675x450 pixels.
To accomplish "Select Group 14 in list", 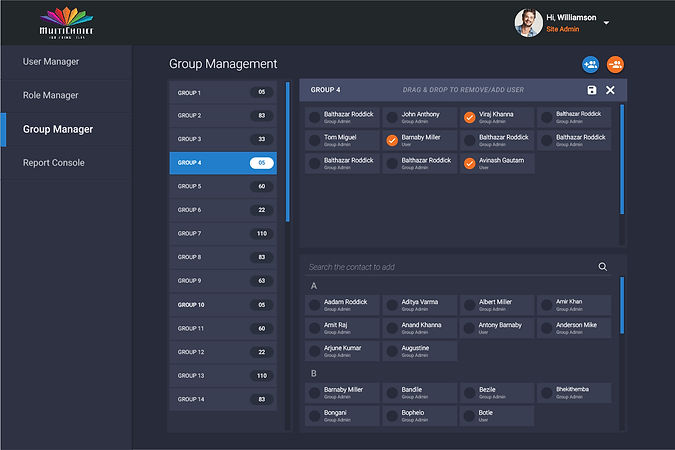I will pos(223,399).
